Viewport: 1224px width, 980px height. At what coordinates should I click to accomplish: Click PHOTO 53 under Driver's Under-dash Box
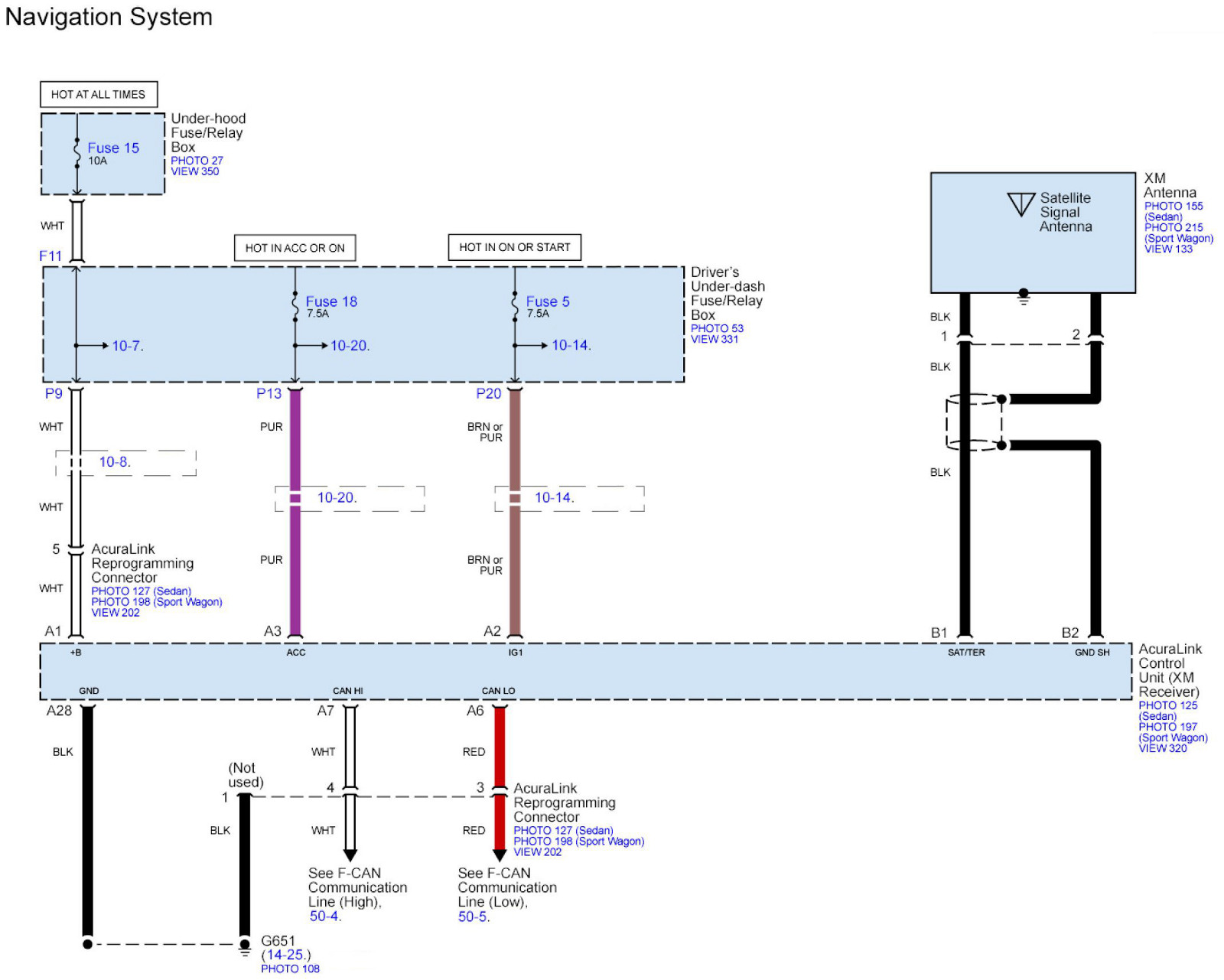717,328
